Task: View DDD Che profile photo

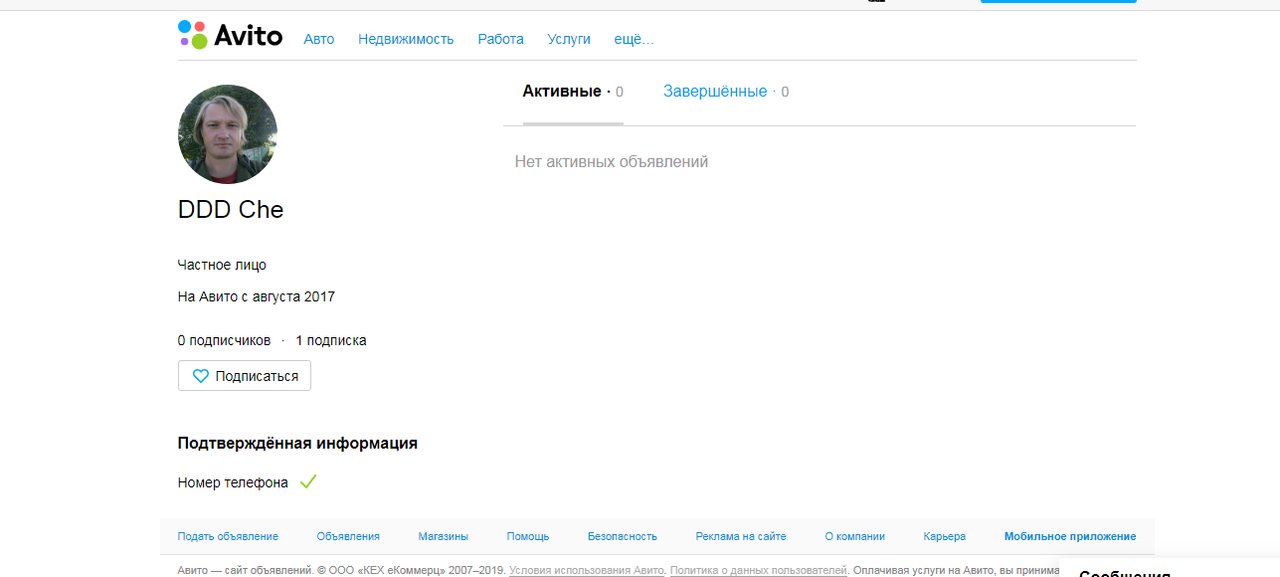Action: 228,134
